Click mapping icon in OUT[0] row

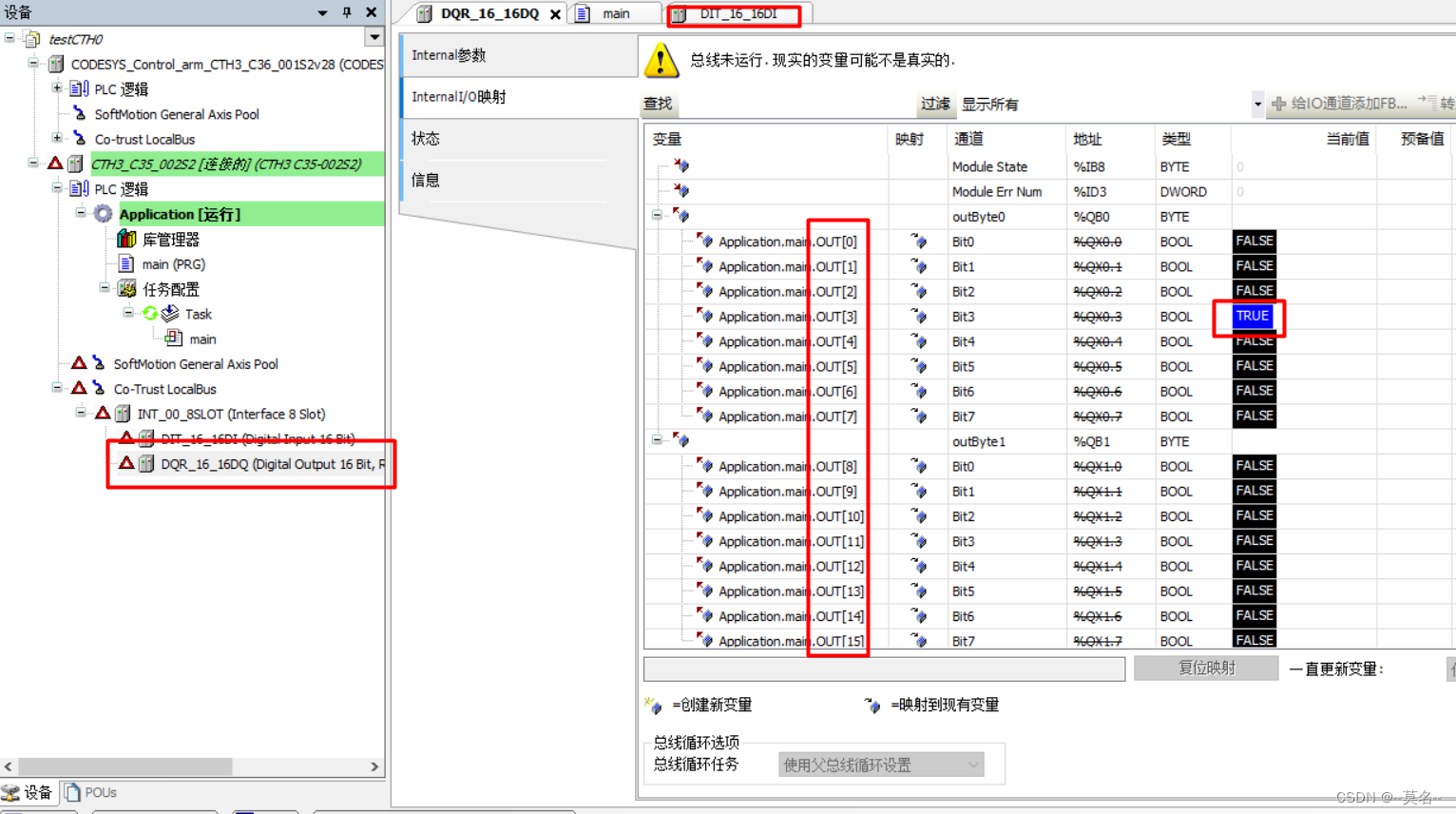coord(919,242)
